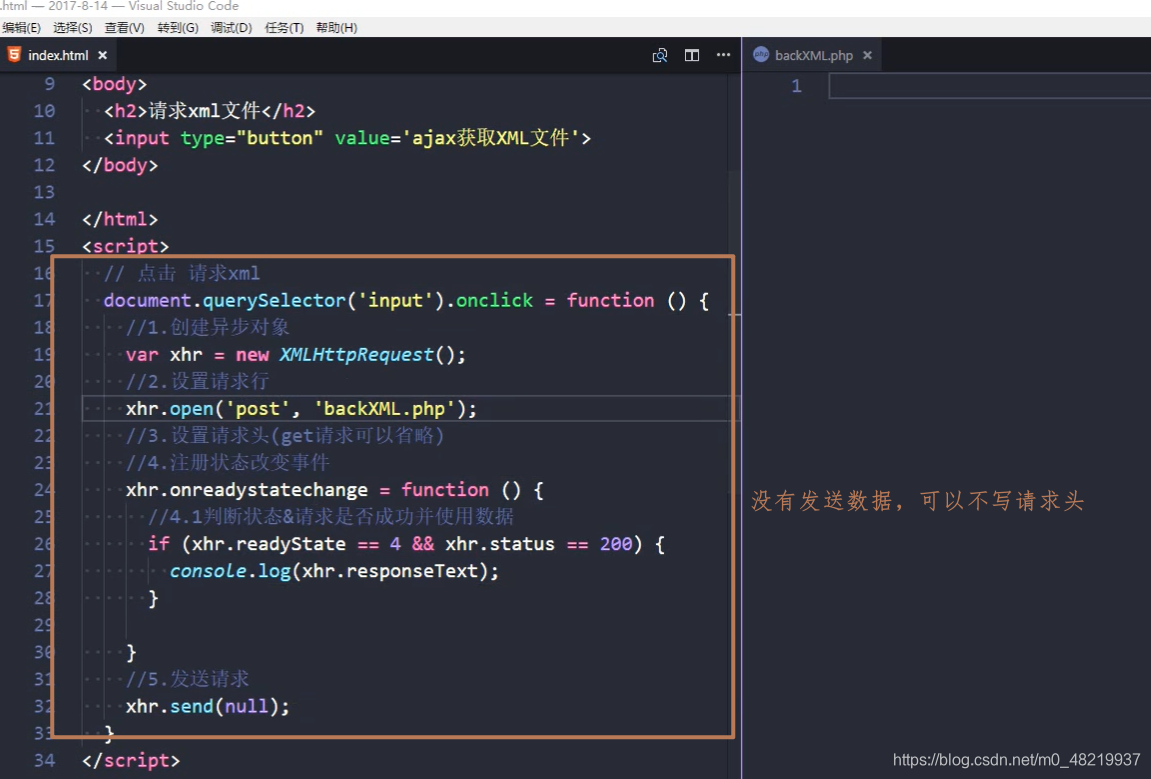Open the 选择(S) menu
This screenshot has width=1151, height=779.
click(x=73, y=28)
